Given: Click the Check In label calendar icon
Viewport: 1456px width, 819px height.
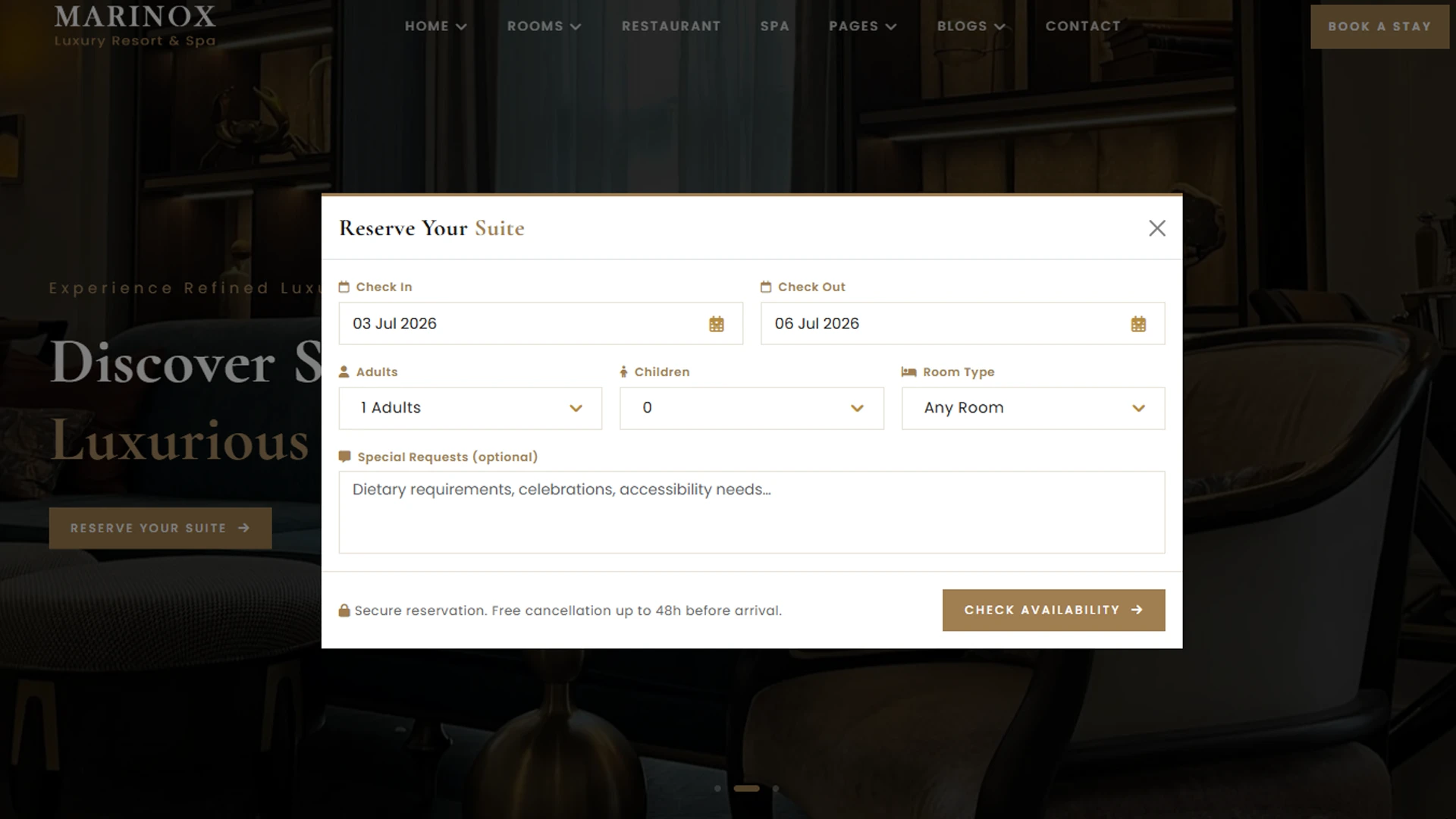Looking at the screenshot, I should [344, 287].
